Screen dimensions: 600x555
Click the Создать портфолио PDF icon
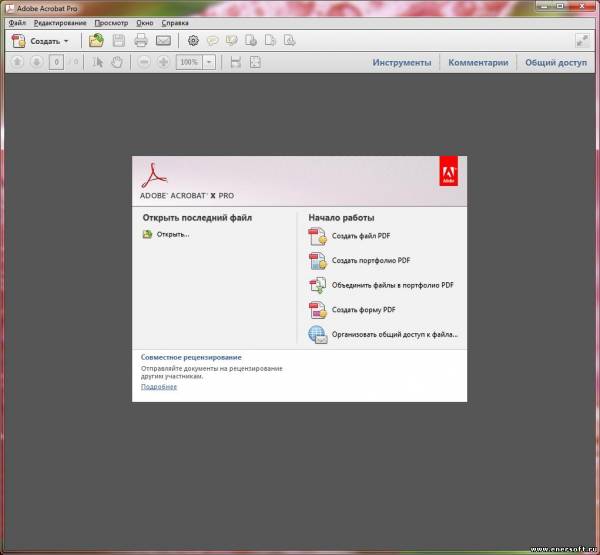[317, 261]
